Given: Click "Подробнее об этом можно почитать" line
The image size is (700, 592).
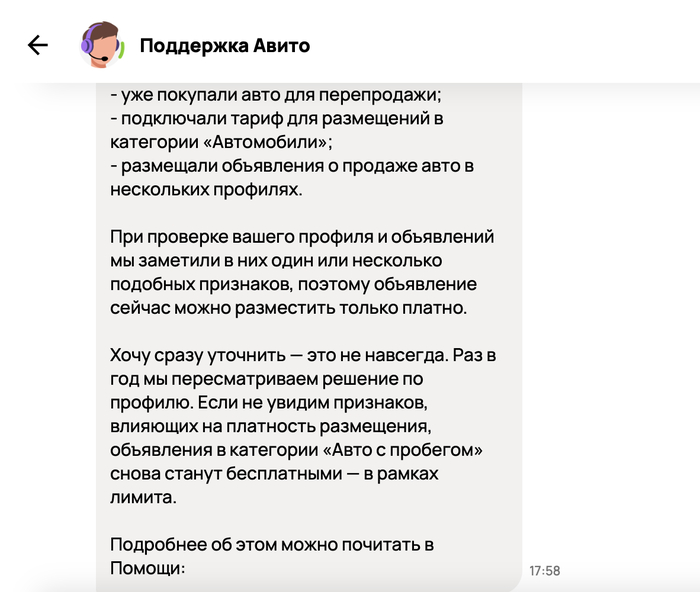Looking at the screenshot, I should [x=274, y=545].
